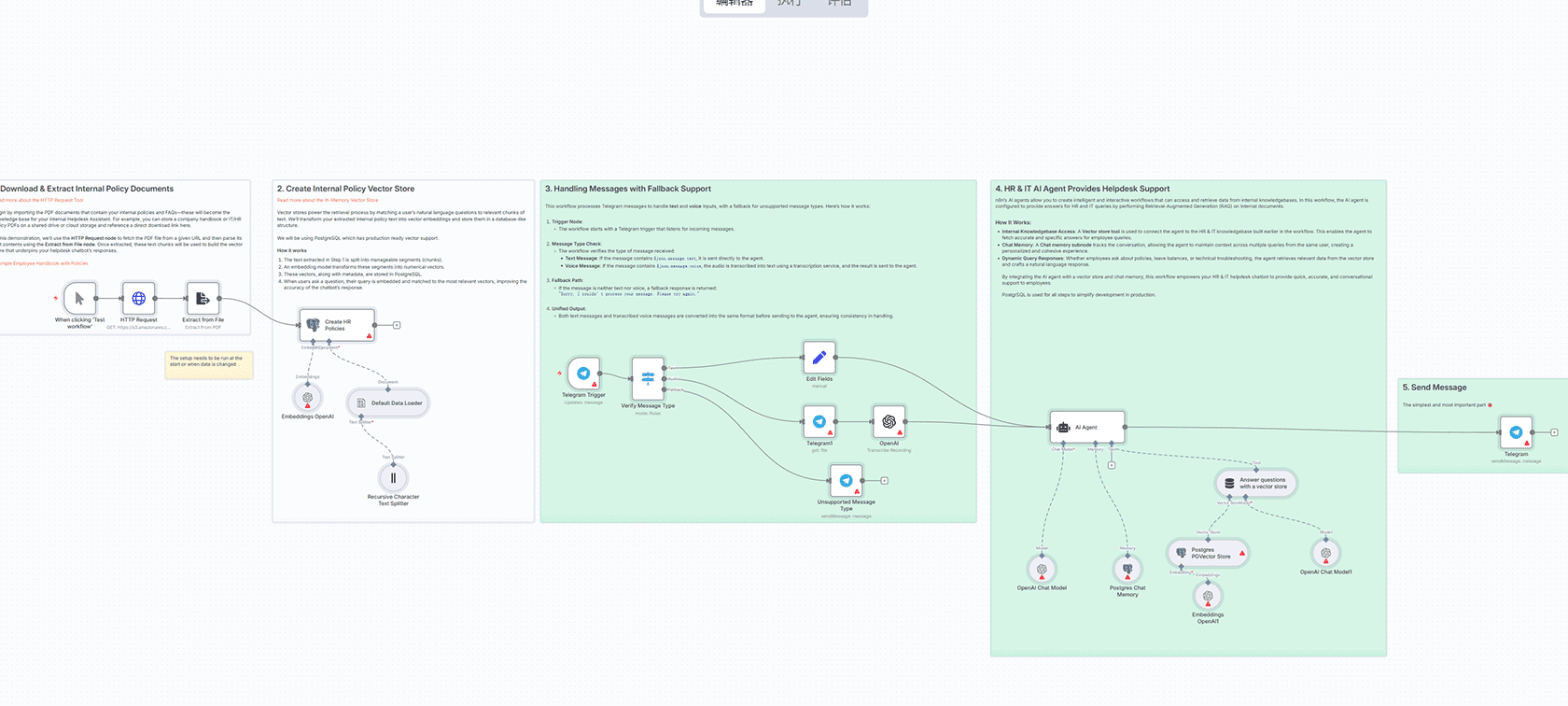Image resolution: width=1568 pixels, height=706 pixels.
Task: Select the HTTP Request node
Action: click(x=138, y=299)
